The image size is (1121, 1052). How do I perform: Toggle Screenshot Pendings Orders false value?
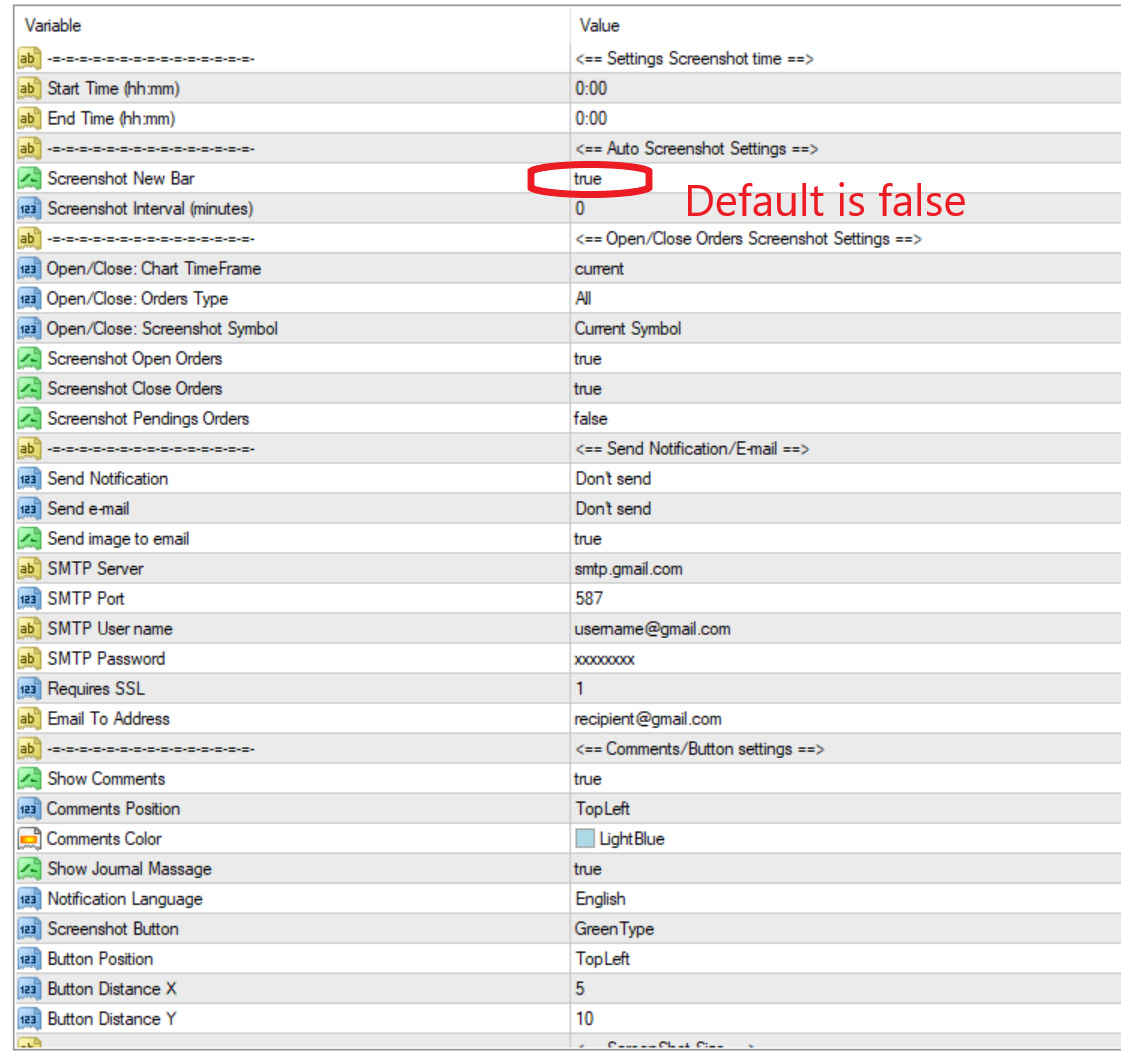tap(591, 419)
